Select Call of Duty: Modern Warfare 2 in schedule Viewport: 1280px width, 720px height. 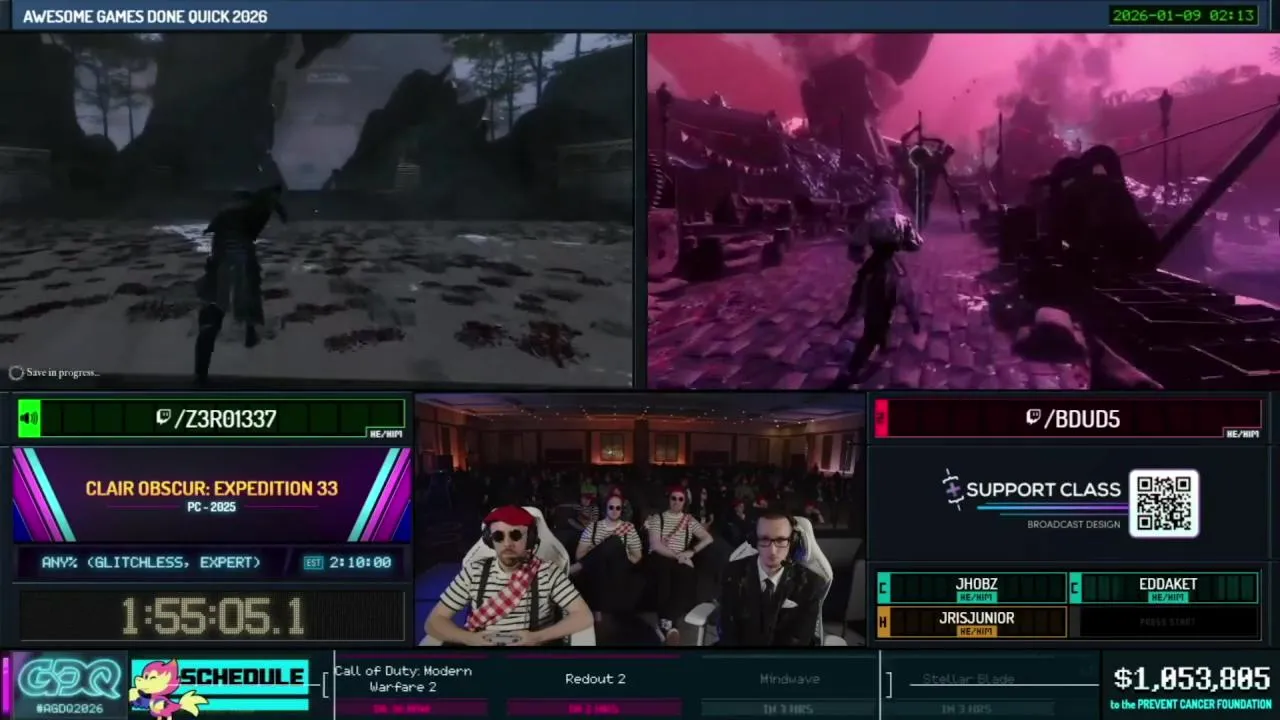(403, 679)
